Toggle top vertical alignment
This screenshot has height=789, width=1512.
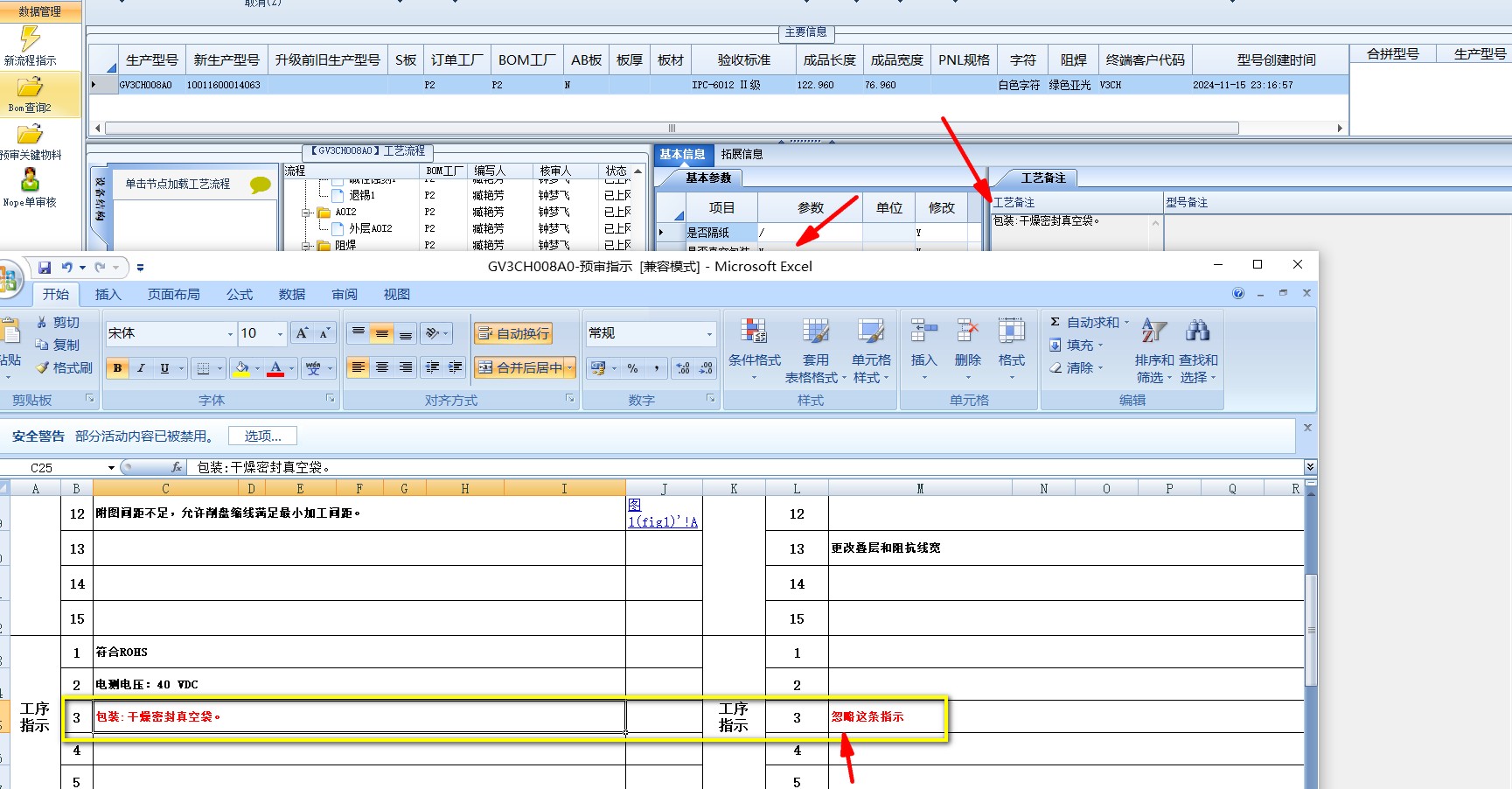coord(359,333)
